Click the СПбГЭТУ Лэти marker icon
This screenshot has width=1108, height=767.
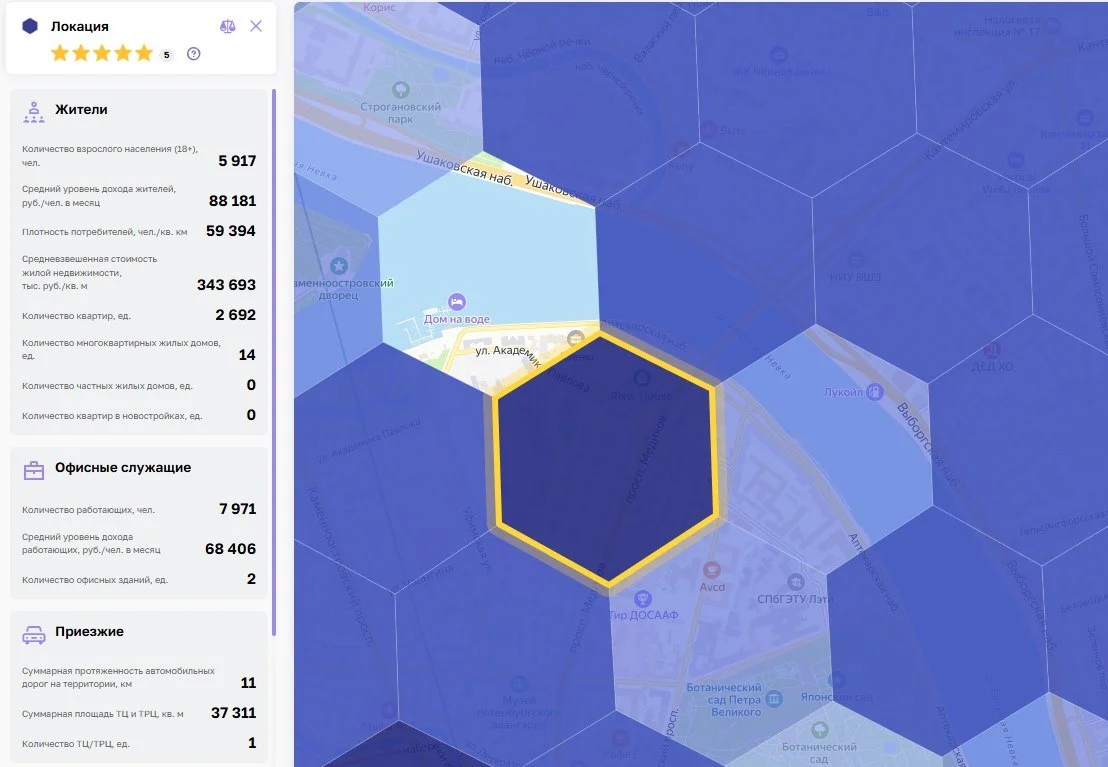click(796, 582)
